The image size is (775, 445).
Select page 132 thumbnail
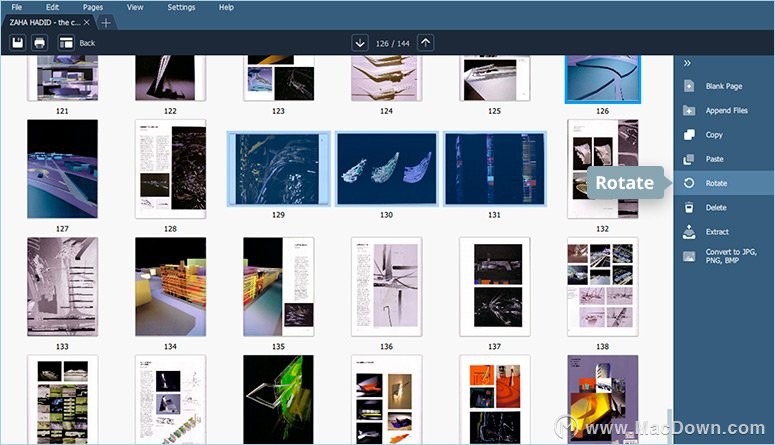point(603,169)
